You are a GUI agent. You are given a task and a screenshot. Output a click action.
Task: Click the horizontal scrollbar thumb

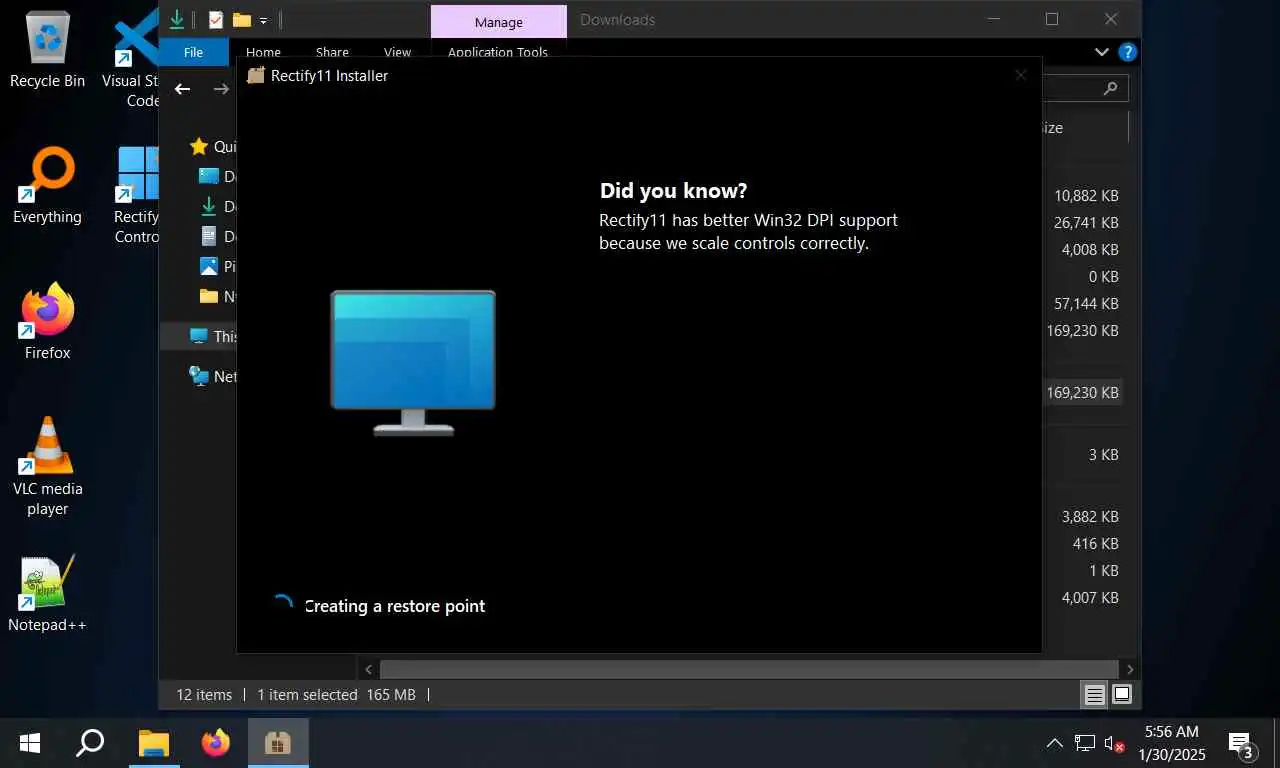pos(749,669)
